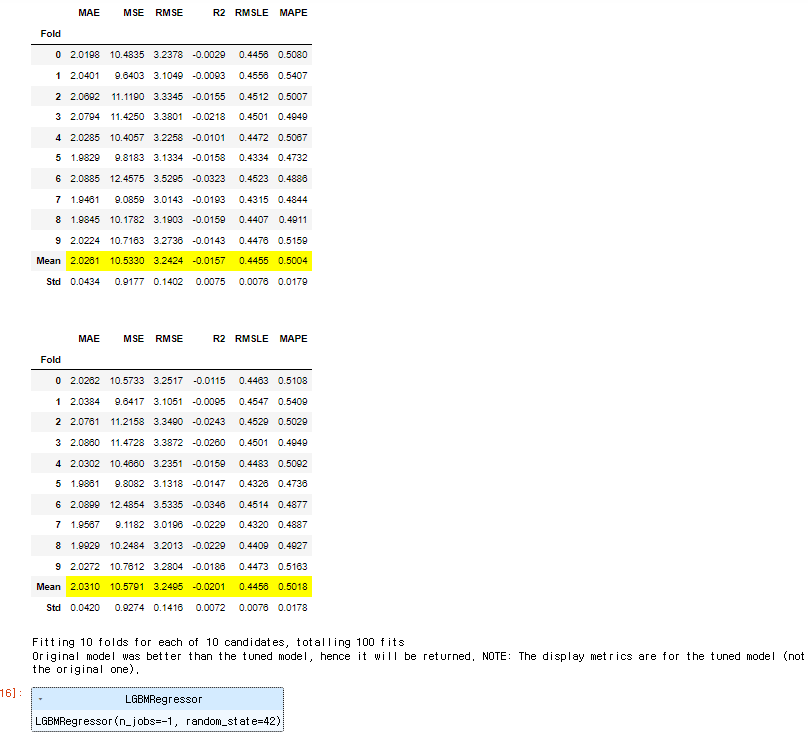Pick the MSE value 11.2158
808x739 pixels.
pos(127,422)
